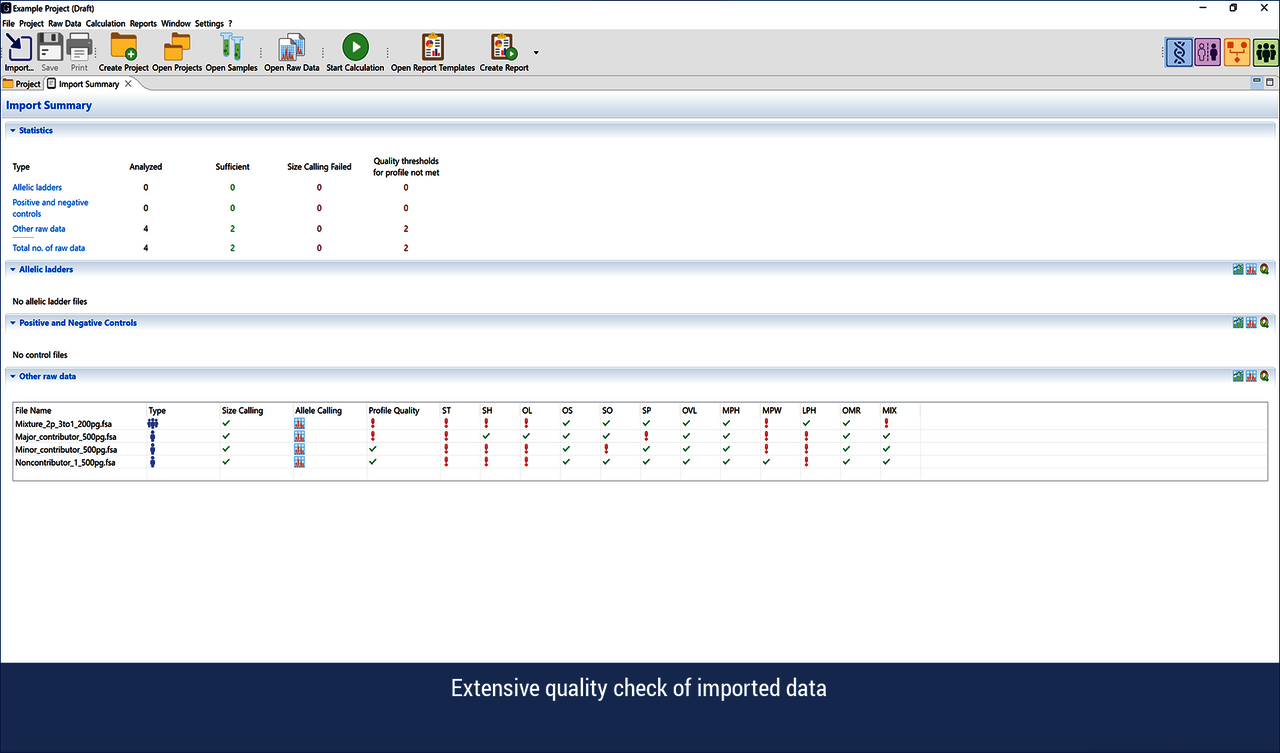This screenshot has height=753, width=1280.
Task: Select the Import Summary tab
Action: [89, 84]
